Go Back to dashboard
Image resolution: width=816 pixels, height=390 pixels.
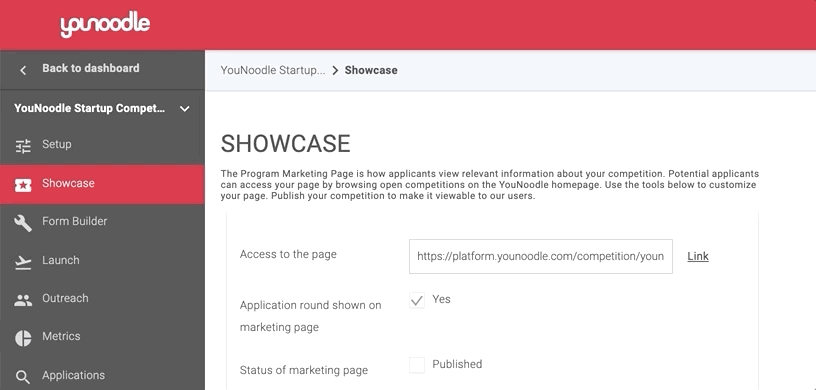tap(91, 68)
